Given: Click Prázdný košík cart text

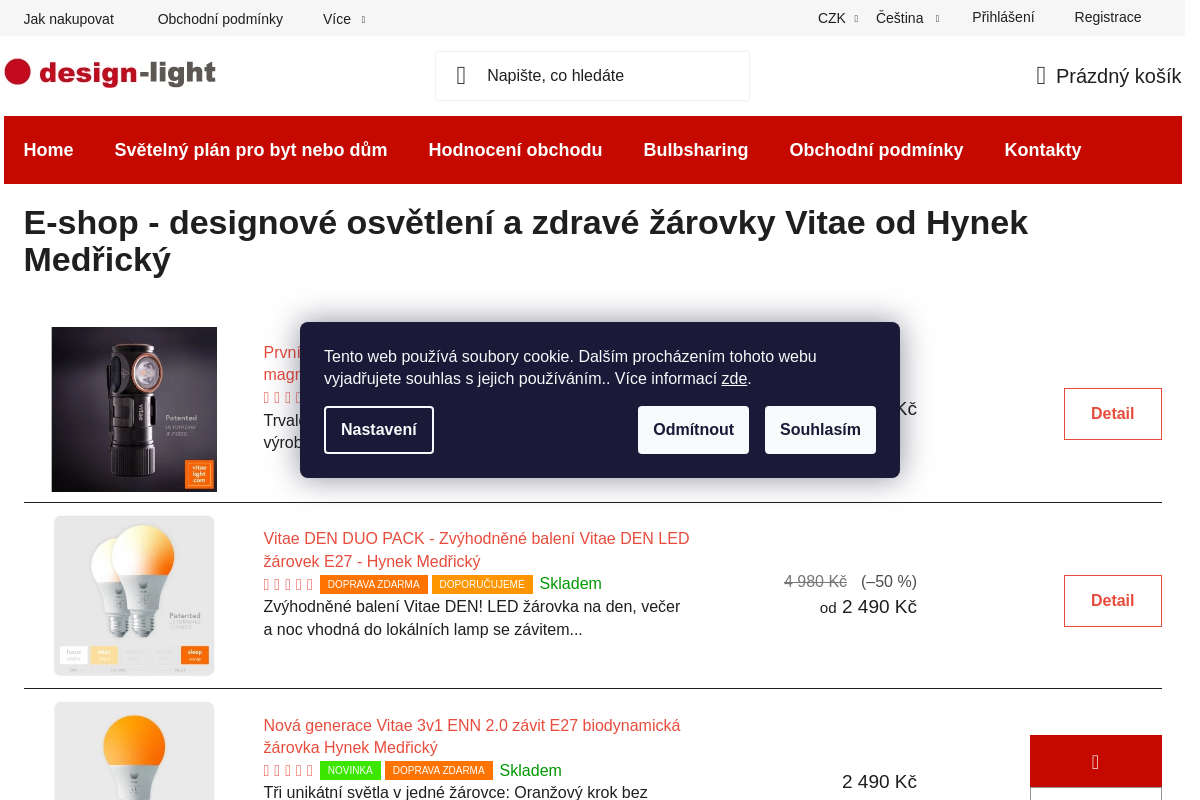Looking at the screenshot, I should coord(1118,76).
